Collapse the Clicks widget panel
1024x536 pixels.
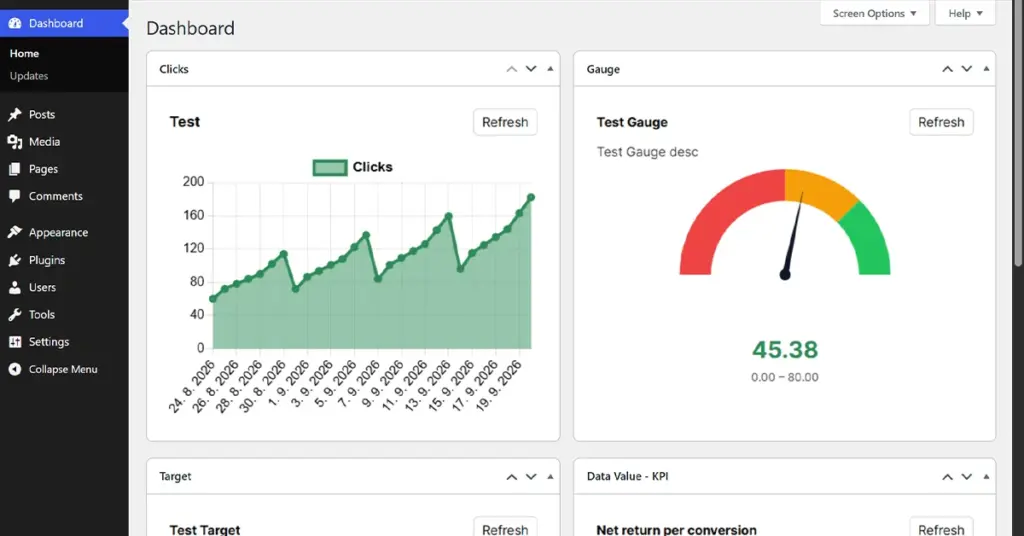coord(550,69)
